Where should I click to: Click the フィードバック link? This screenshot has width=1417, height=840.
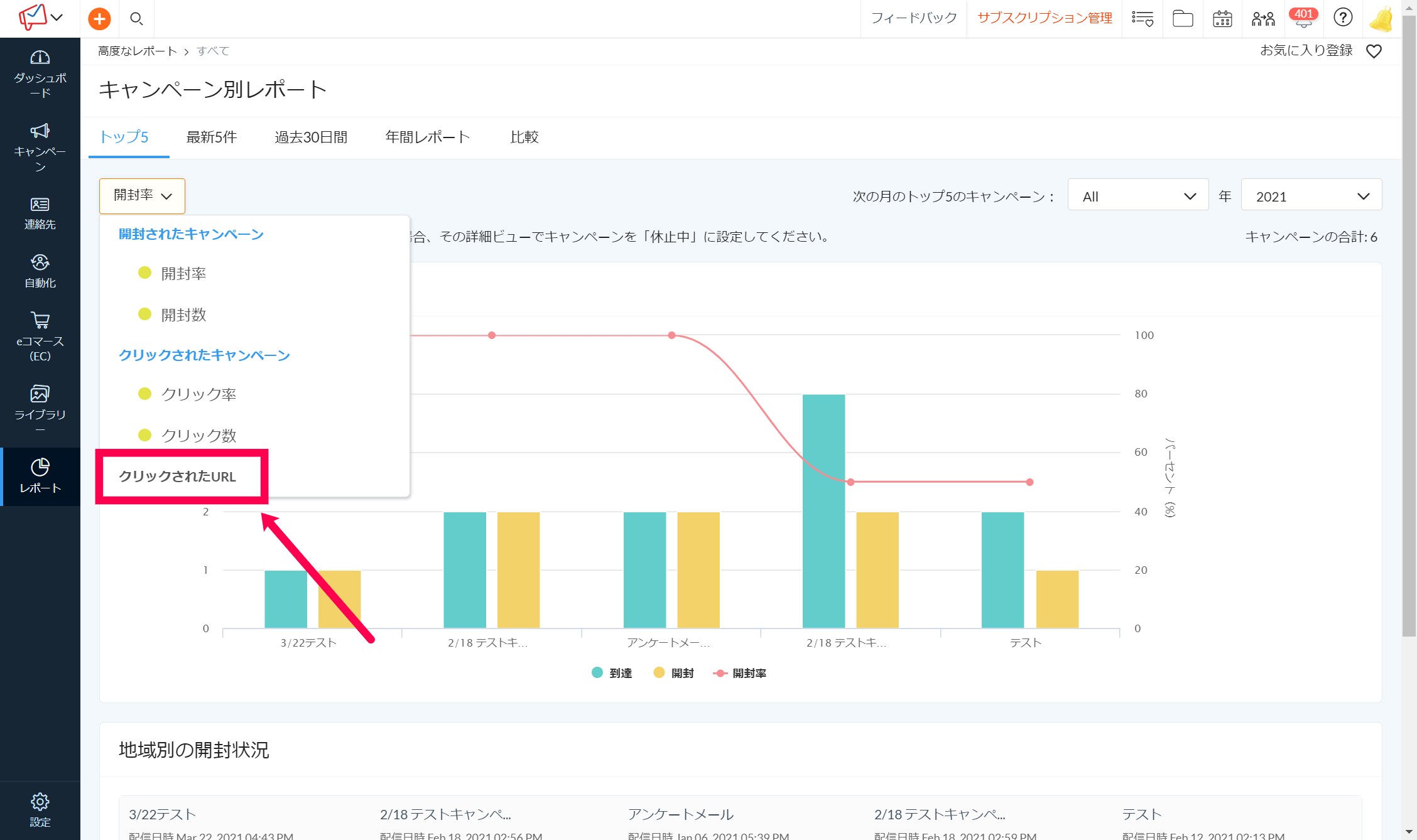click(x=913, y=18)
